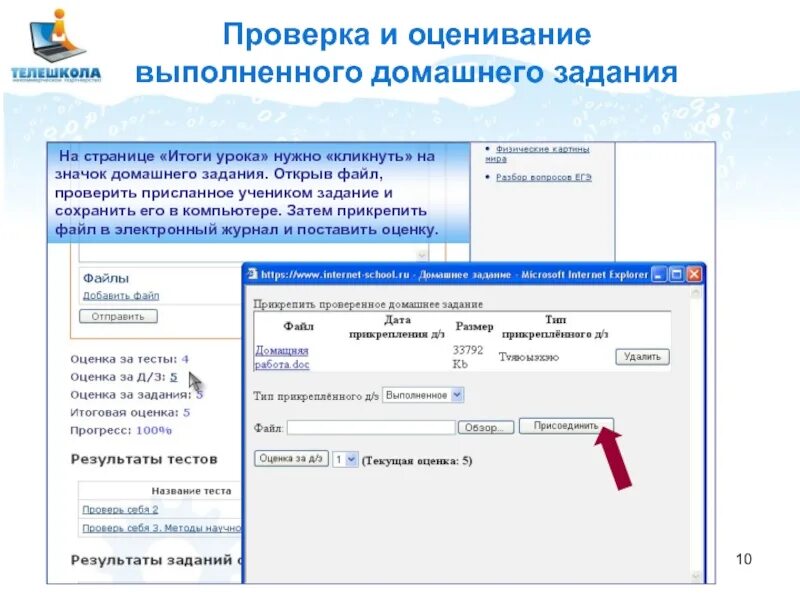Open Проверь себя 3. Методы научного link
This screenshot has width=800, height=600.
161,528
